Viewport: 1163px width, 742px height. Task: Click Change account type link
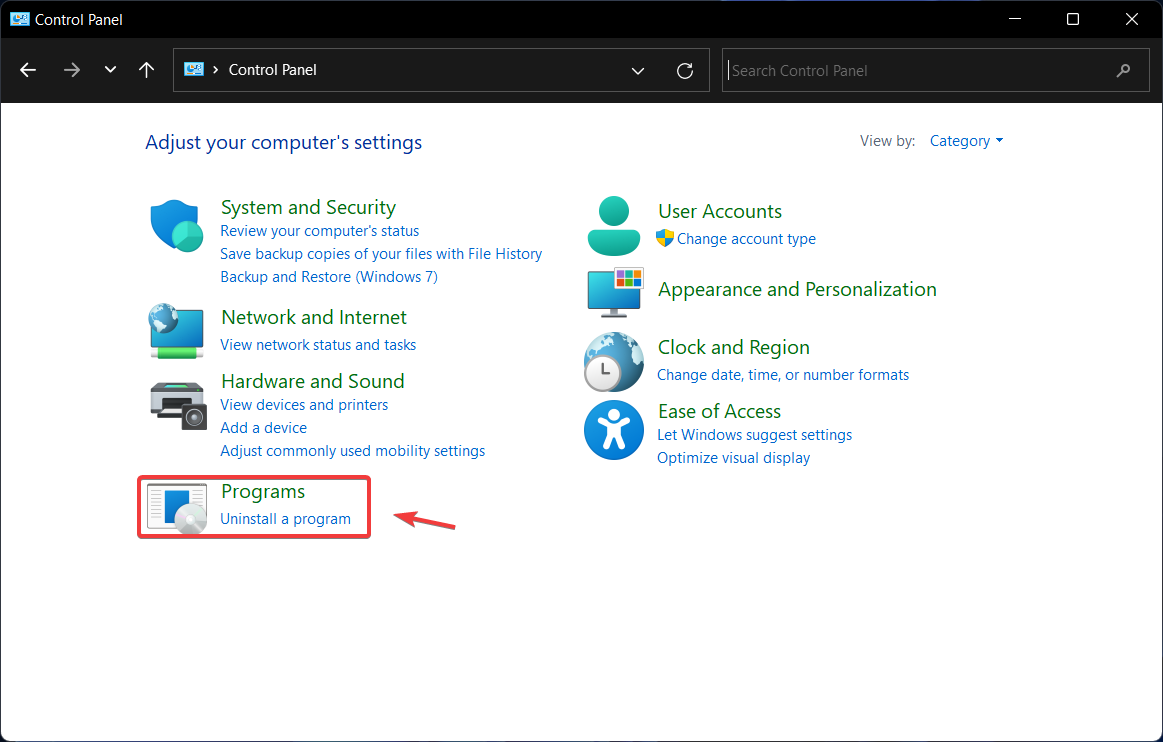(x=746, y=238)
